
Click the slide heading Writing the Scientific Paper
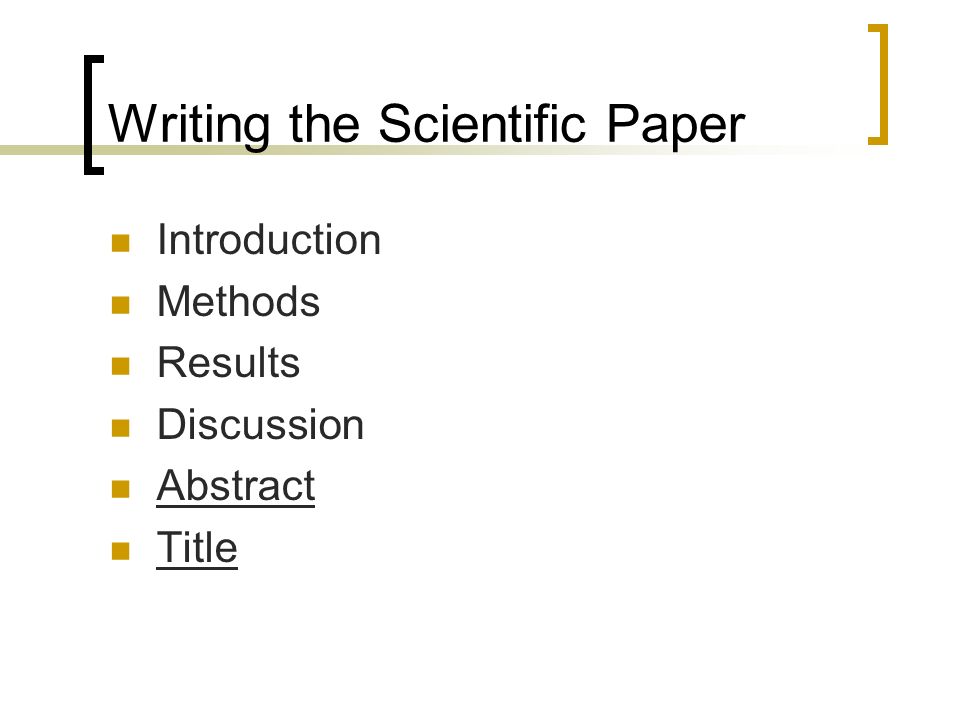[x=427, y=125]
